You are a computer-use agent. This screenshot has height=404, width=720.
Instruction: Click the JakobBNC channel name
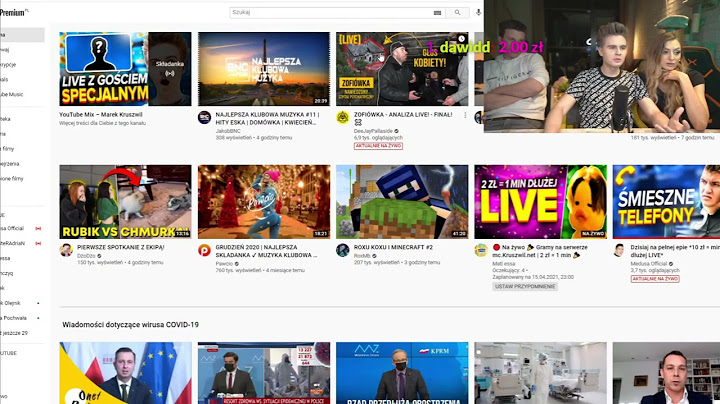pyautogui.click(x=228, y=131)
